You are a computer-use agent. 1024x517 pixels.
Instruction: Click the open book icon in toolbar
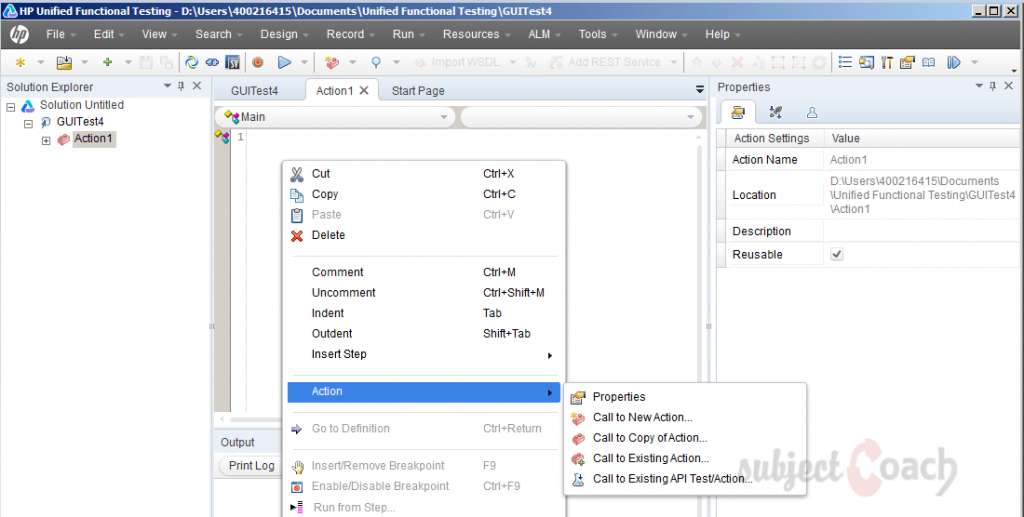point(929,63)
